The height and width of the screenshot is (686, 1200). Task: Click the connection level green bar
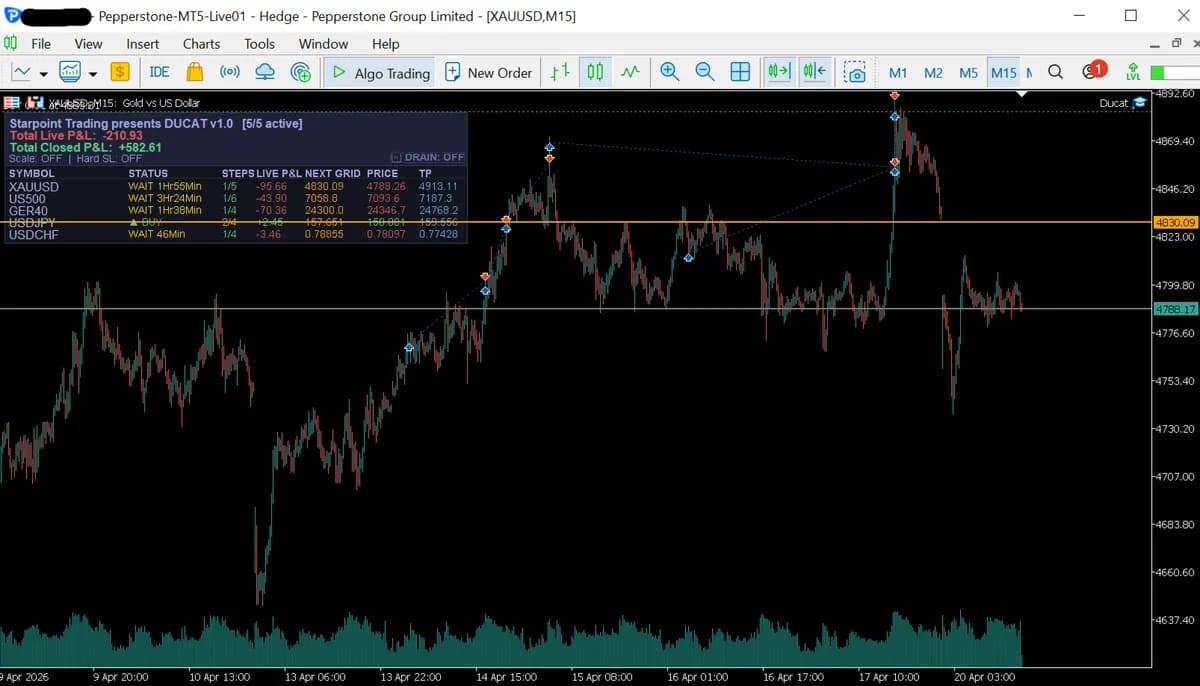(1174, 72)
